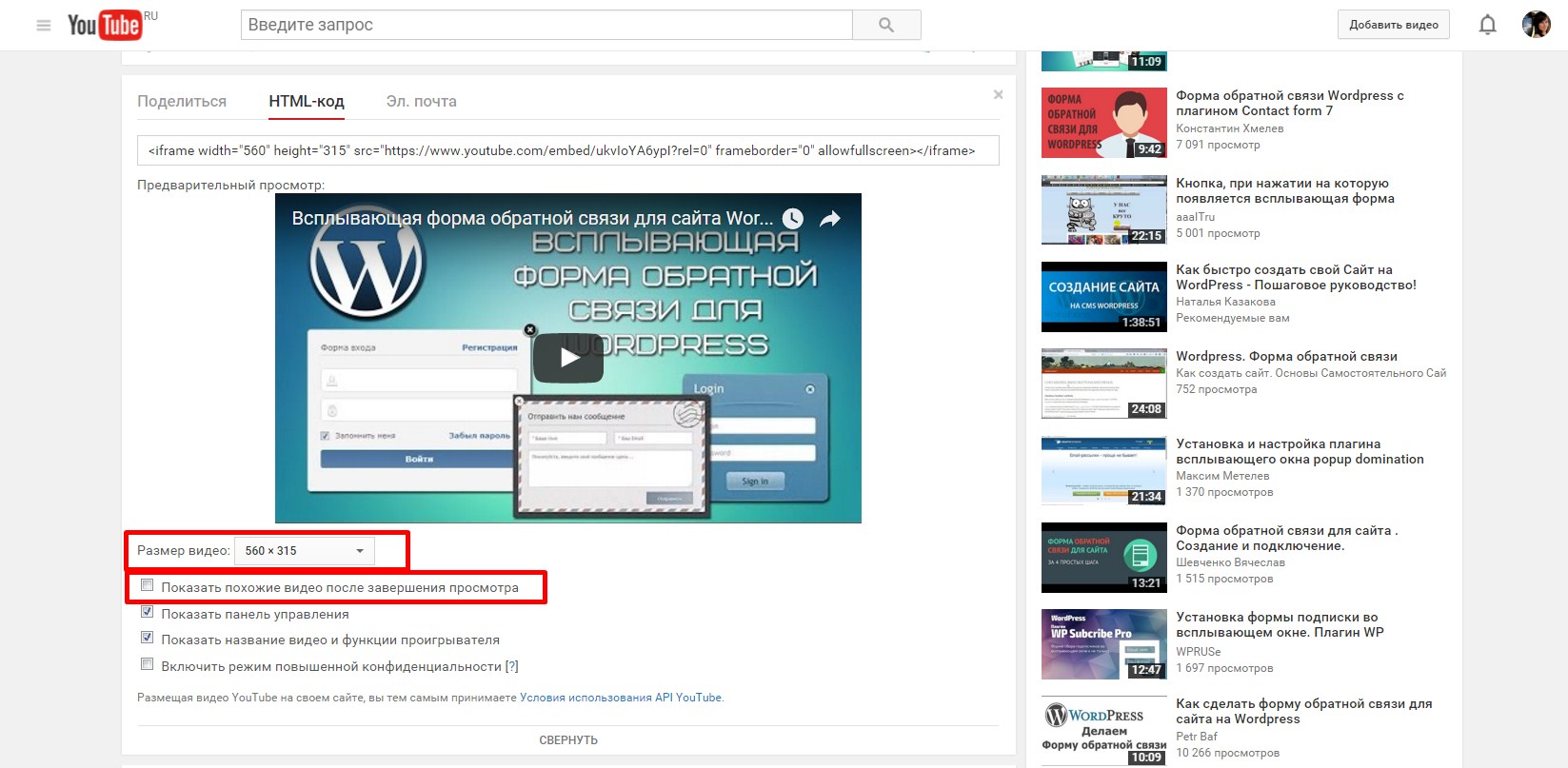Open Константин Хмелев channel
The width and height of the screenshot is (1568, 768).
point(1230,128)
